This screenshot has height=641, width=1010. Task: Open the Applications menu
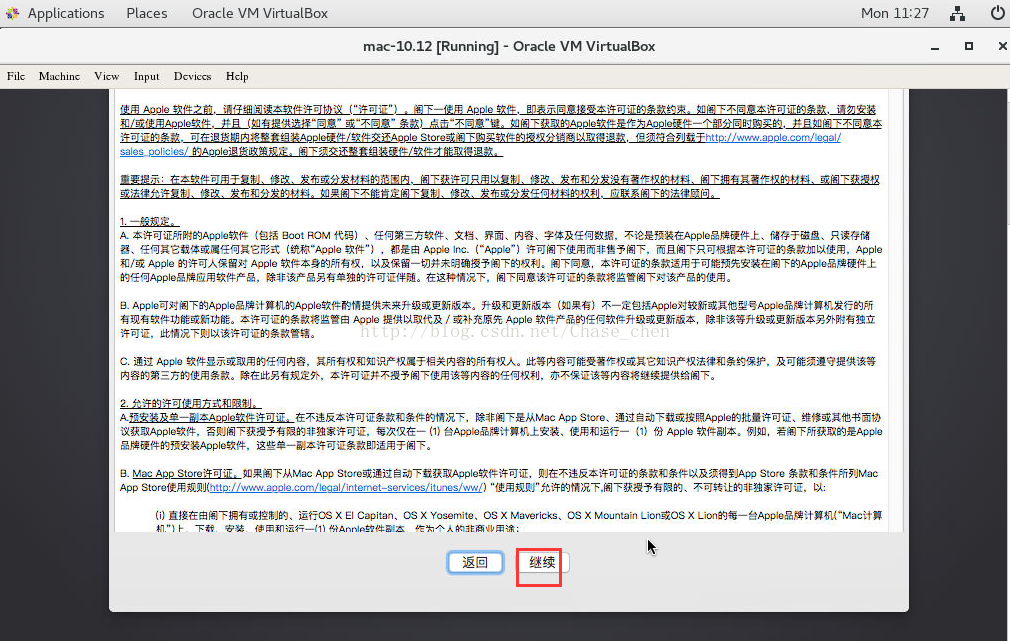tap(66, 13)
